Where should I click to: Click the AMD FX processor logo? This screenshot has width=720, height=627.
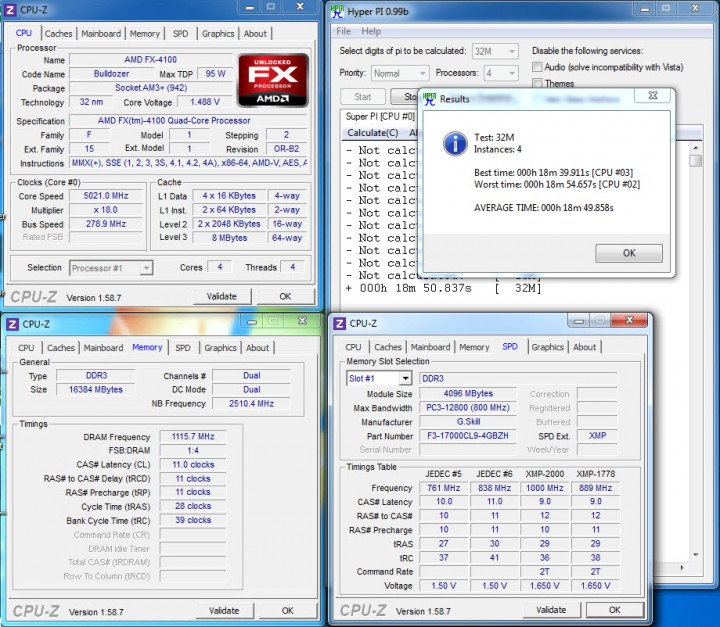[273, 80]
